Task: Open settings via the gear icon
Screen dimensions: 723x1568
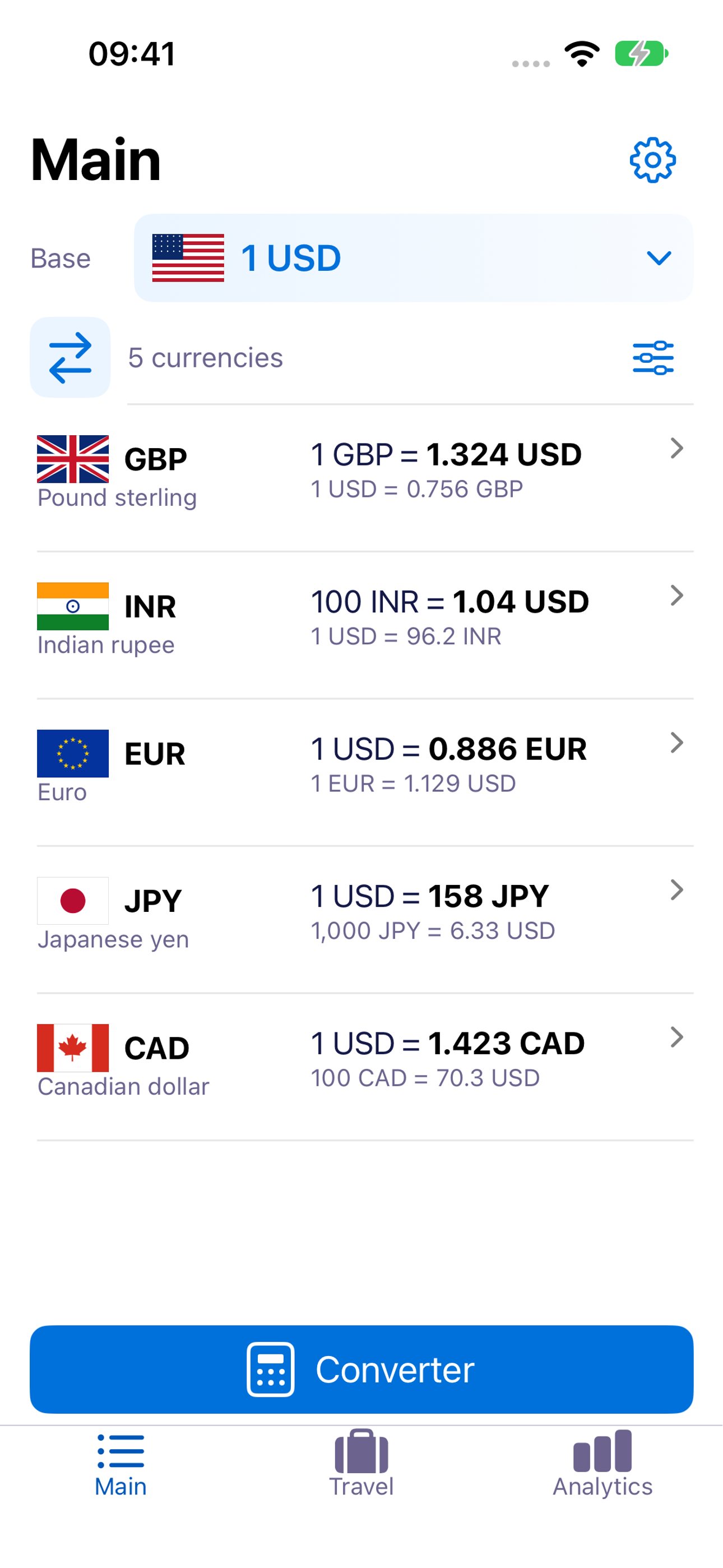Action: point(652,160)
